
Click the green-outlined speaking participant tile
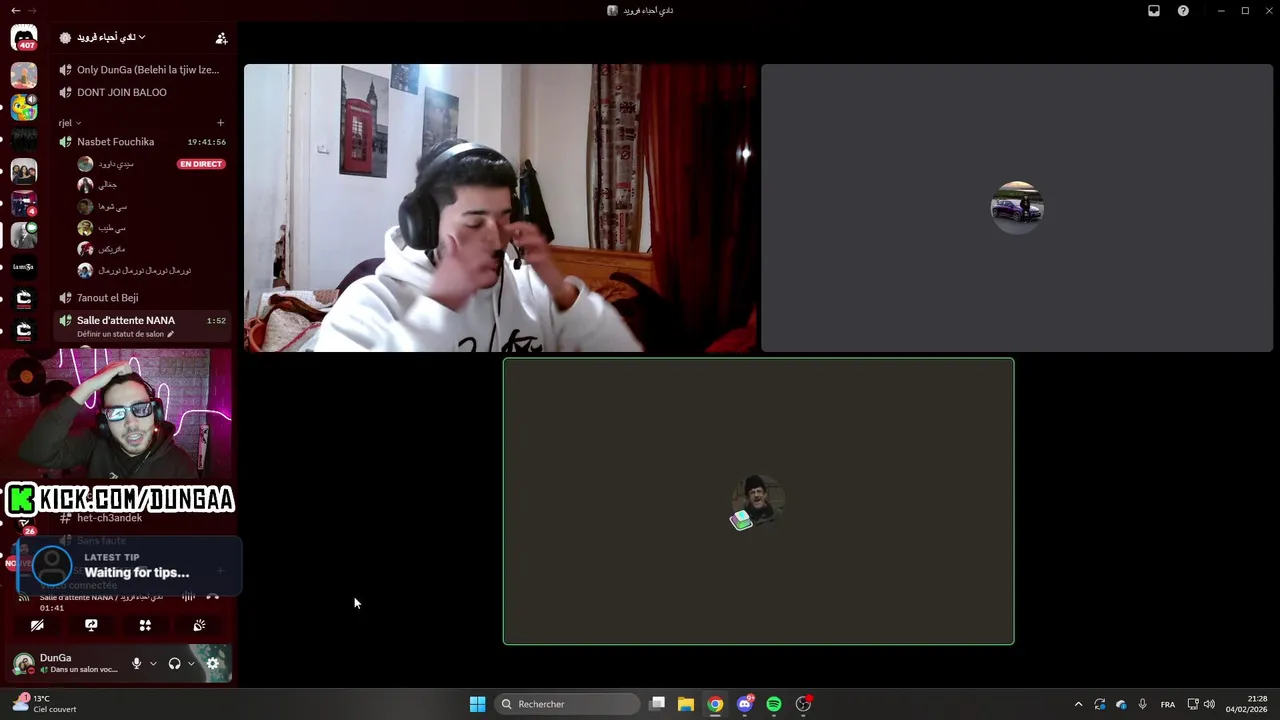pos(758,501)
